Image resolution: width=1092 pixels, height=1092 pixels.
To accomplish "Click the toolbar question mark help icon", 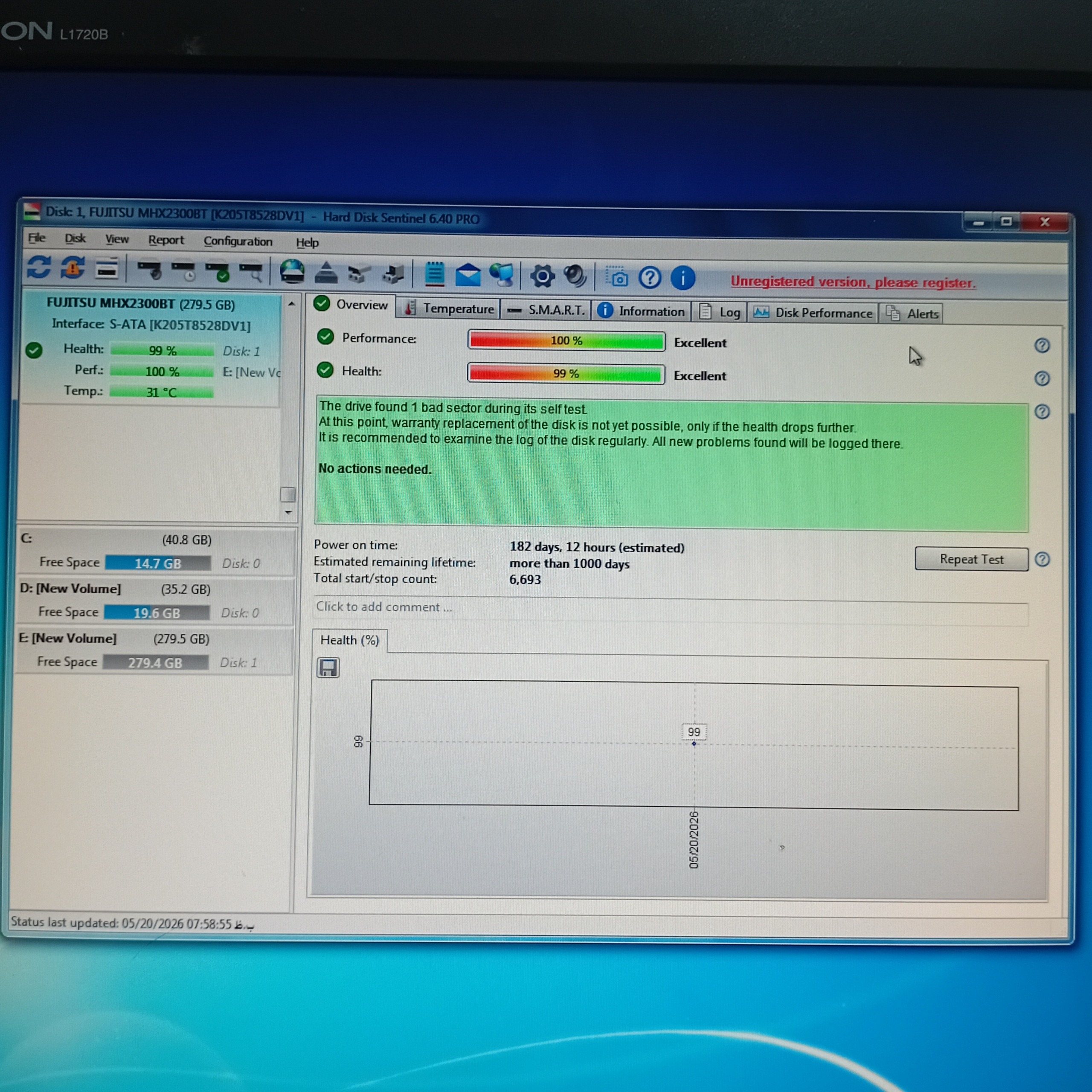I will tap(650, 278).
